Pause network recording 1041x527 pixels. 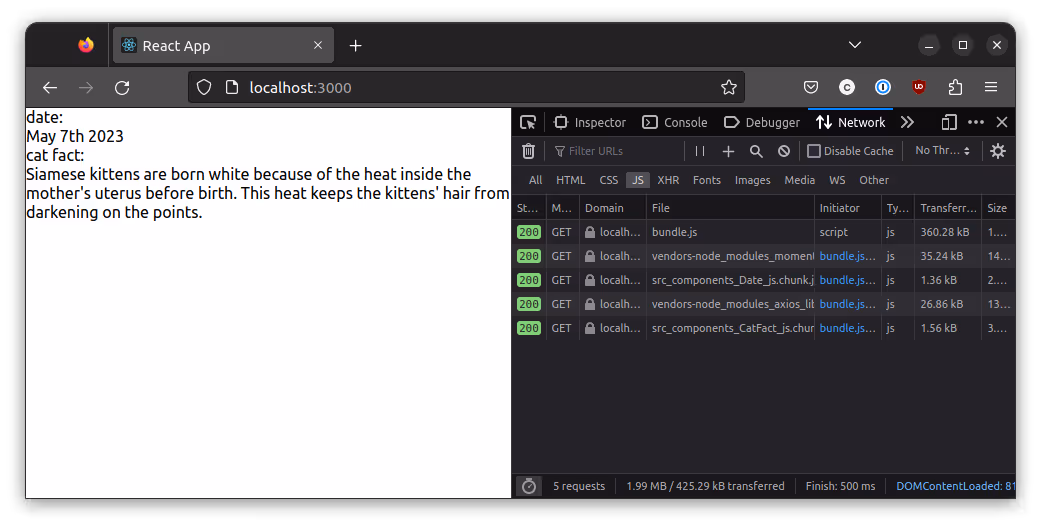tap(700, 151)
